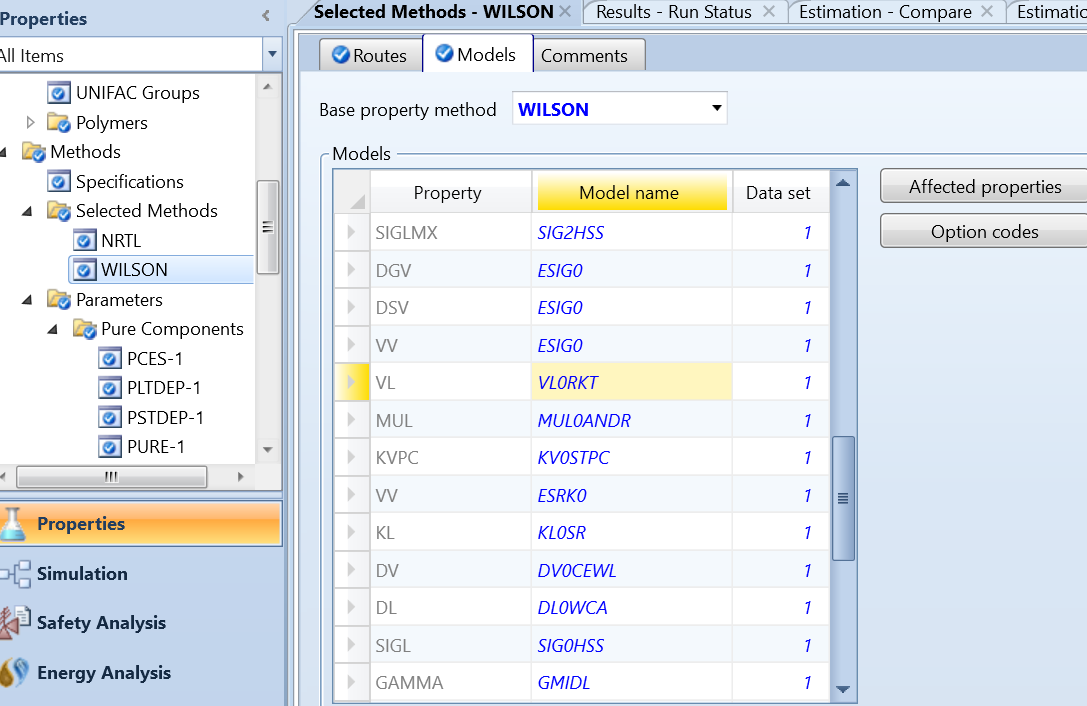1087x706 pixels.
Task: Collapse the Methods tree node
Action: pyautogui.click(x=3, y=152)
